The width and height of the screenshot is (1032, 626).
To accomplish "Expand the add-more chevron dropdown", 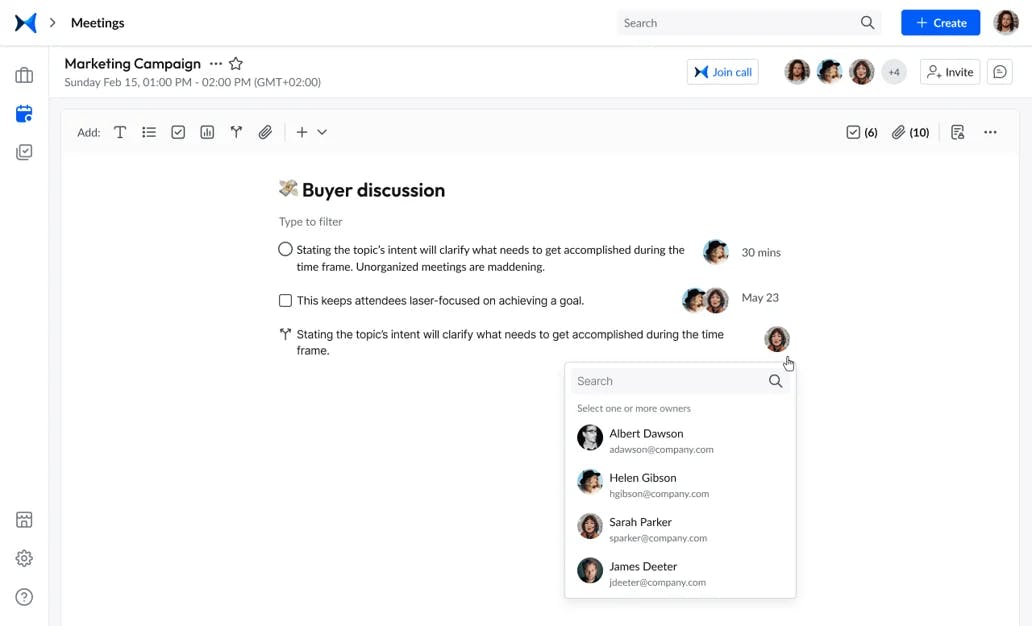I will [322, 132].
